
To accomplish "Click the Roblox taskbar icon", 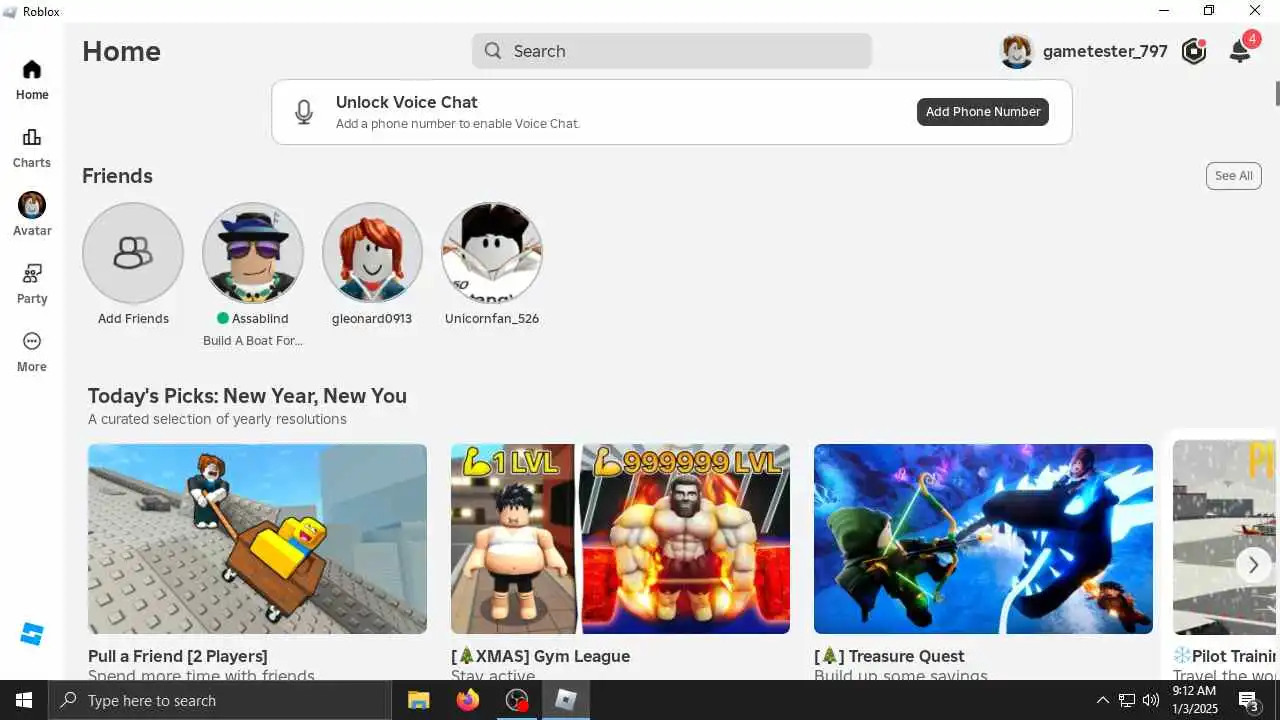I will [x=566, y=700].
